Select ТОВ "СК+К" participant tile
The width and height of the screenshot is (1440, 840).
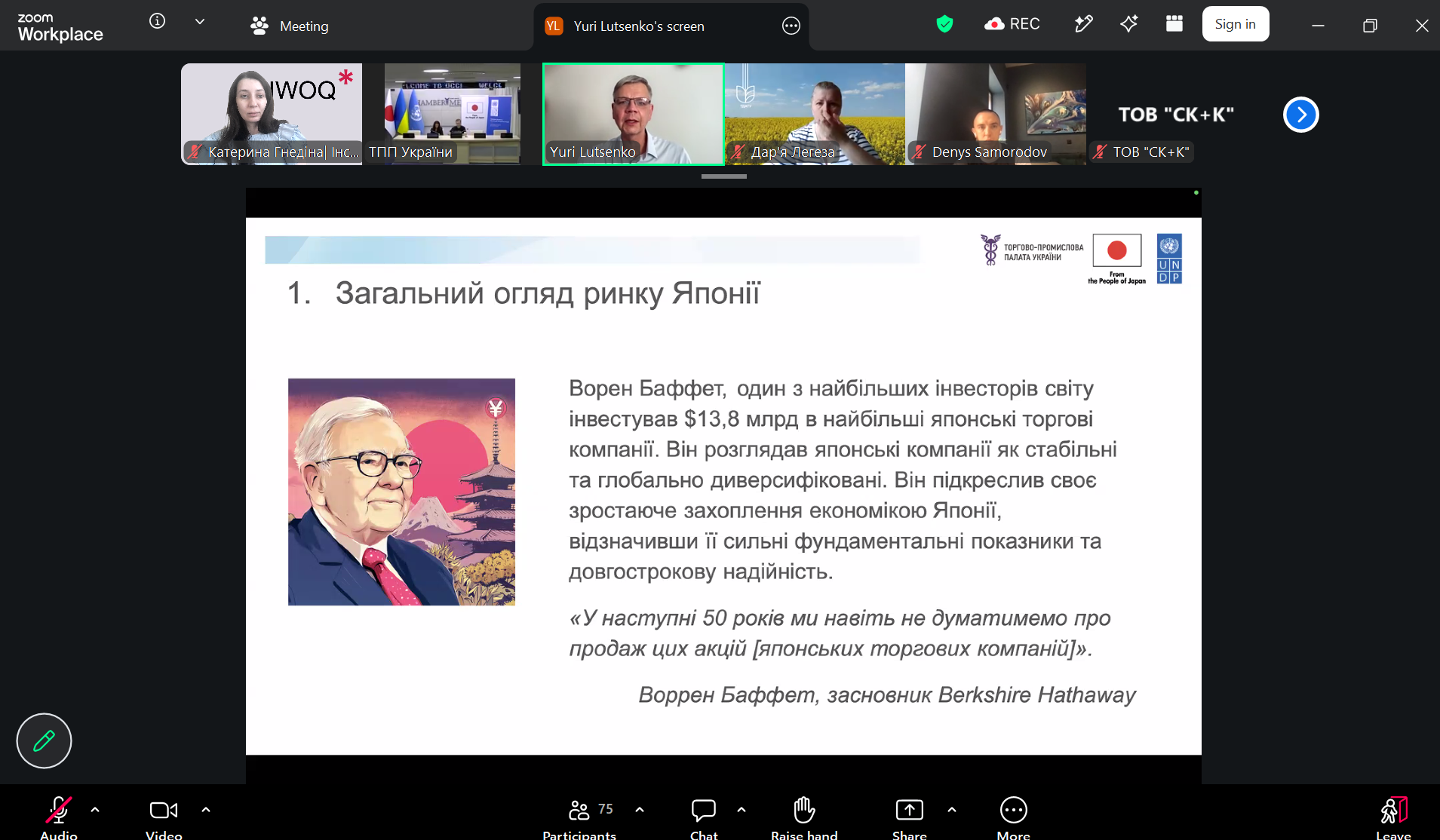1177,114
